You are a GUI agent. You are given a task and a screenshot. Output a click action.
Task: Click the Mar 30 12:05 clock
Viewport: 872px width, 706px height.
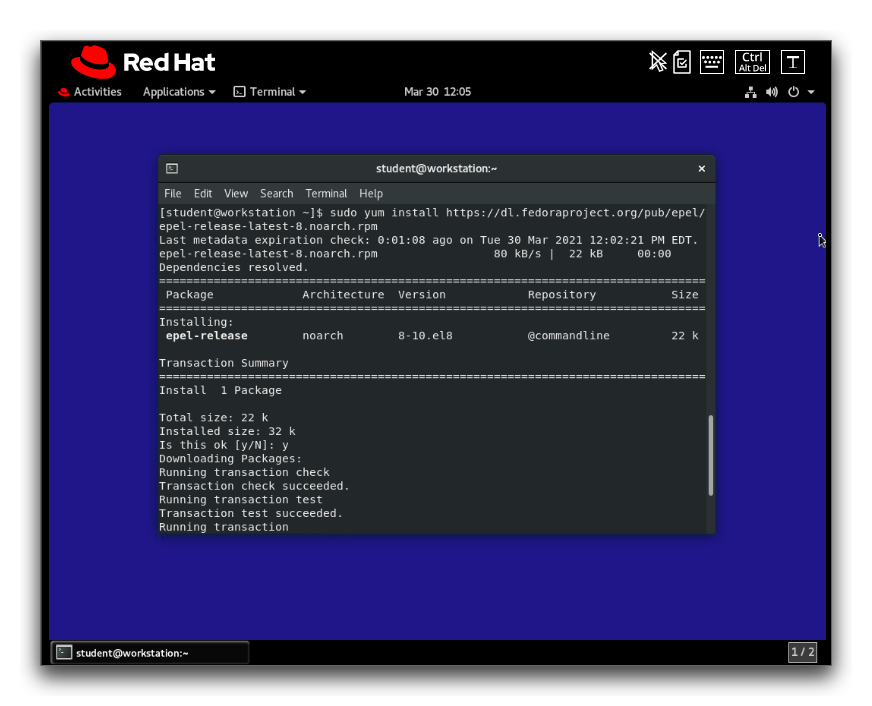[x=437, y=92]
